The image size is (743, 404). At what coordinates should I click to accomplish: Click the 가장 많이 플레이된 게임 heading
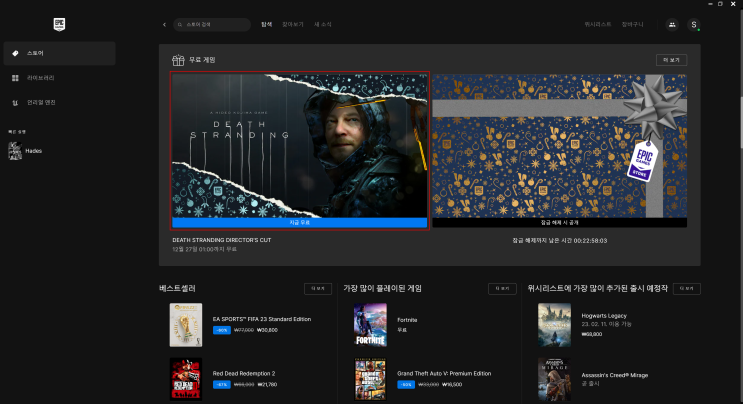[382, 288]
